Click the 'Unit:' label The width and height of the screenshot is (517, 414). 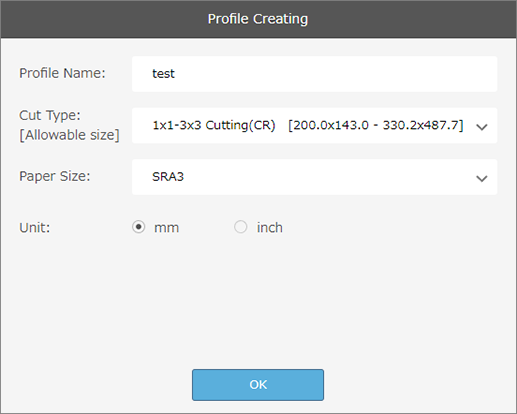point(35,228)
